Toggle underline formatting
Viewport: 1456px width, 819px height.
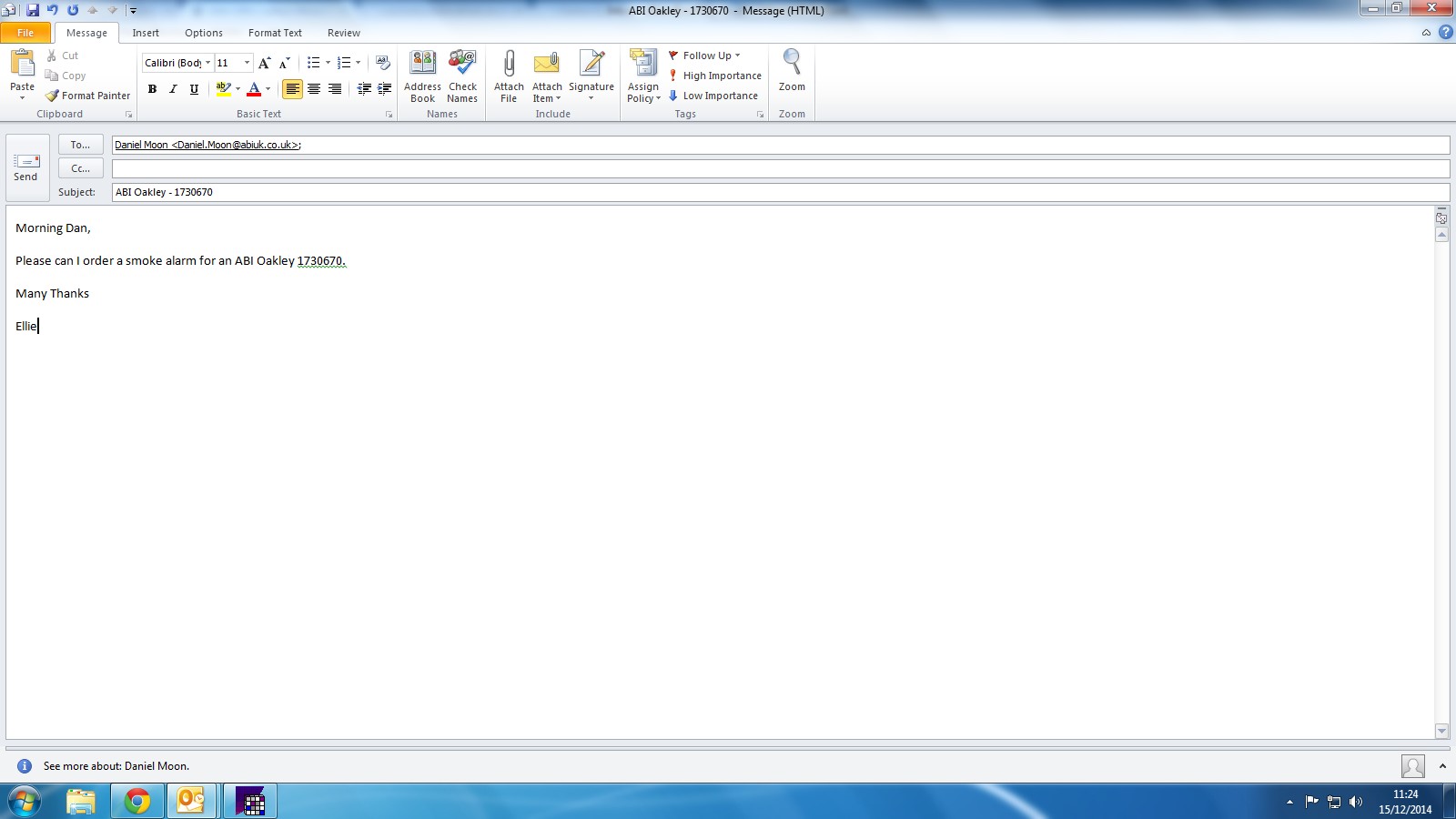coord(194,89)
